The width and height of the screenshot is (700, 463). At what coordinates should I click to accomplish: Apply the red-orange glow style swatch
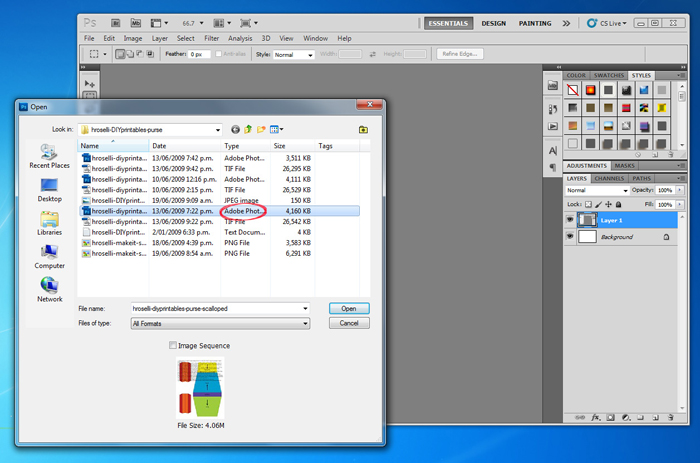click(x=591, y=90)
